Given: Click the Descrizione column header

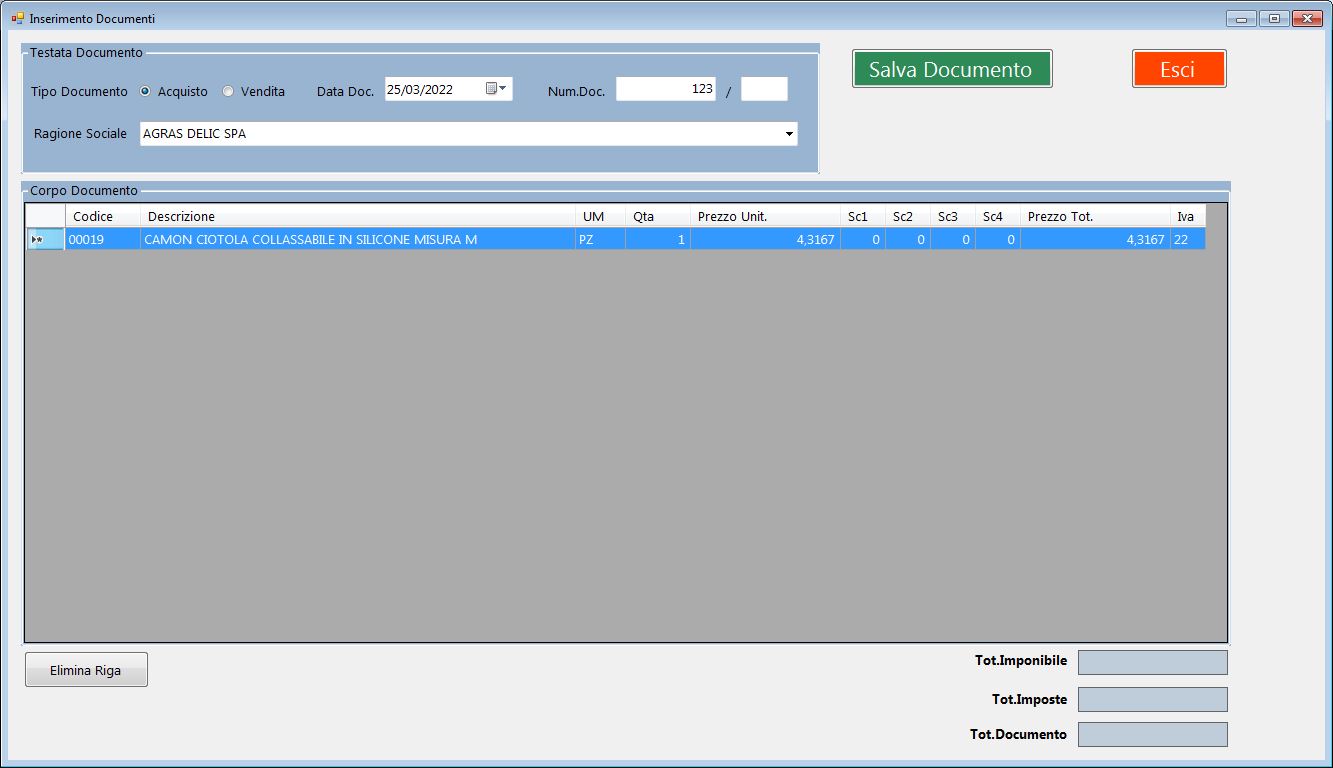Looking at the screenshot, I should pos(358,217).
